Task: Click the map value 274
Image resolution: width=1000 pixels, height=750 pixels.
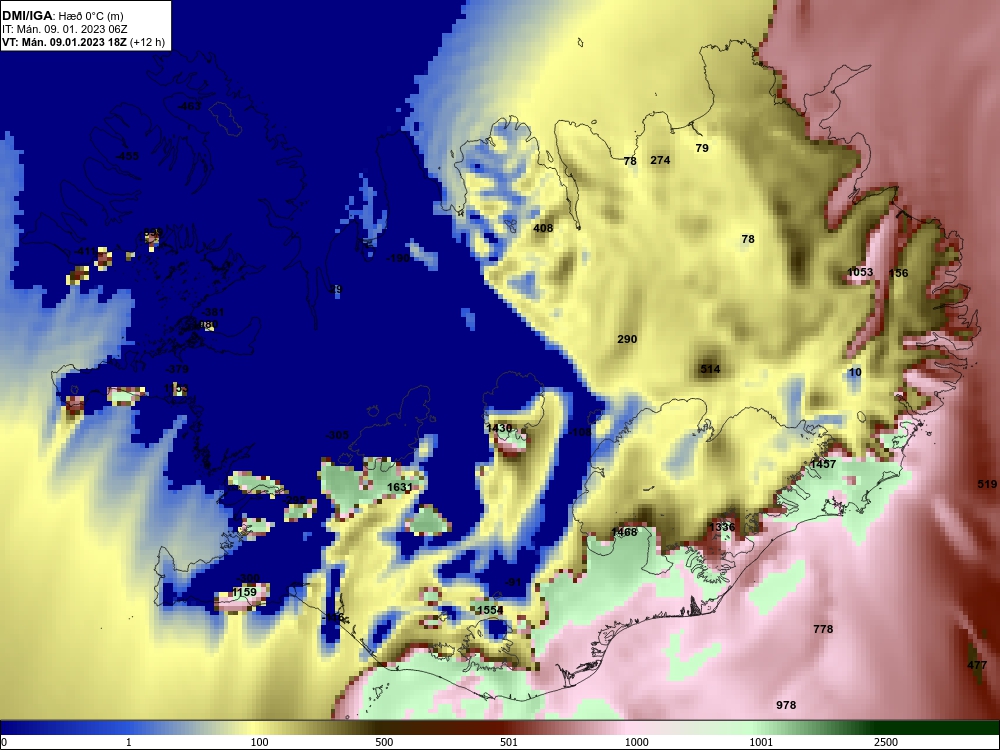Action: (x=660, y=160)
